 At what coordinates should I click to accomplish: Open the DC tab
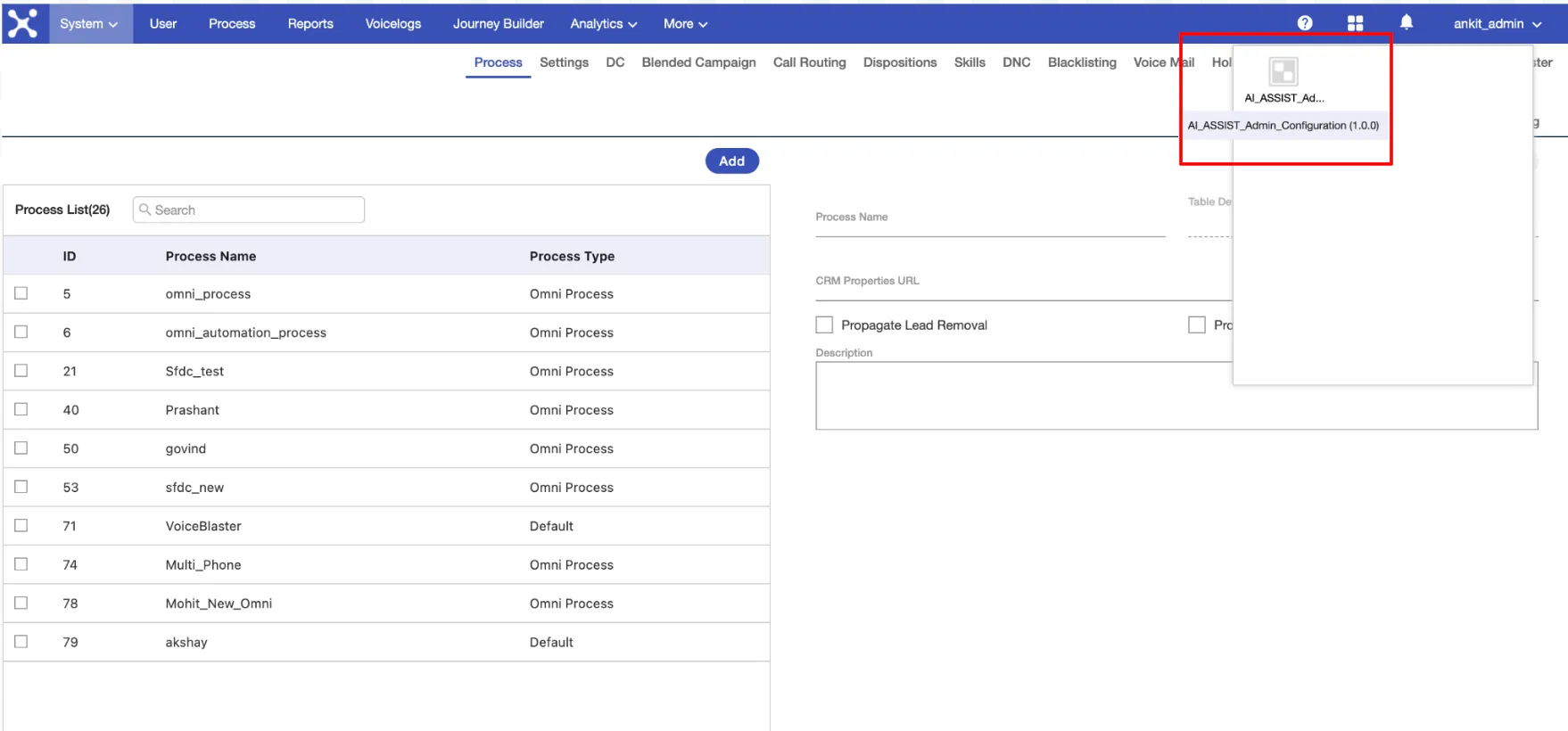[615, 62]
